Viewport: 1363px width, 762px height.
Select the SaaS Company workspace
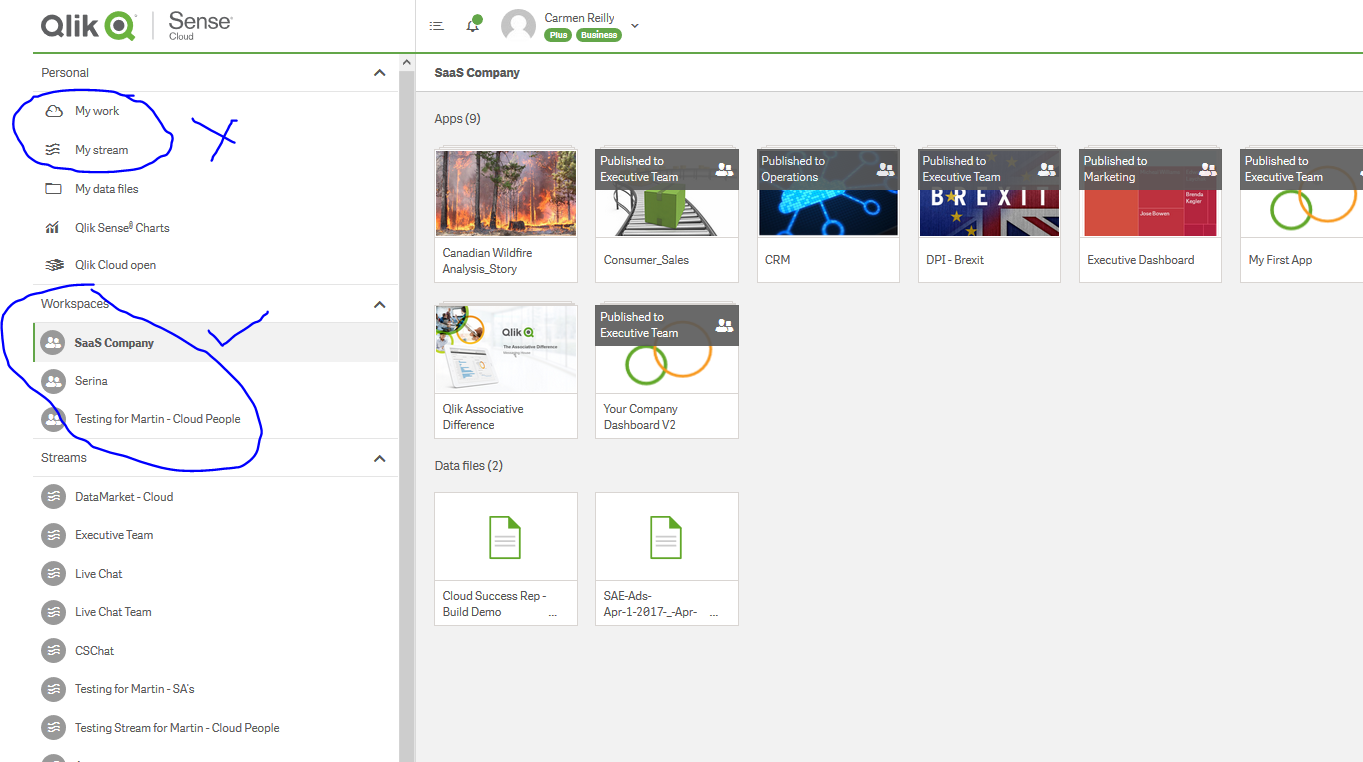click(215, 342)
